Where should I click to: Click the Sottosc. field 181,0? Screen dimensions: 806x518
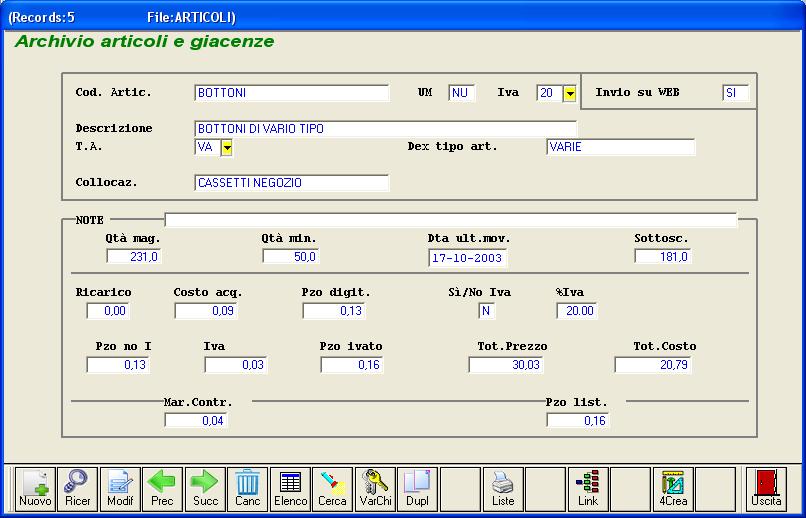click(663, 256)
